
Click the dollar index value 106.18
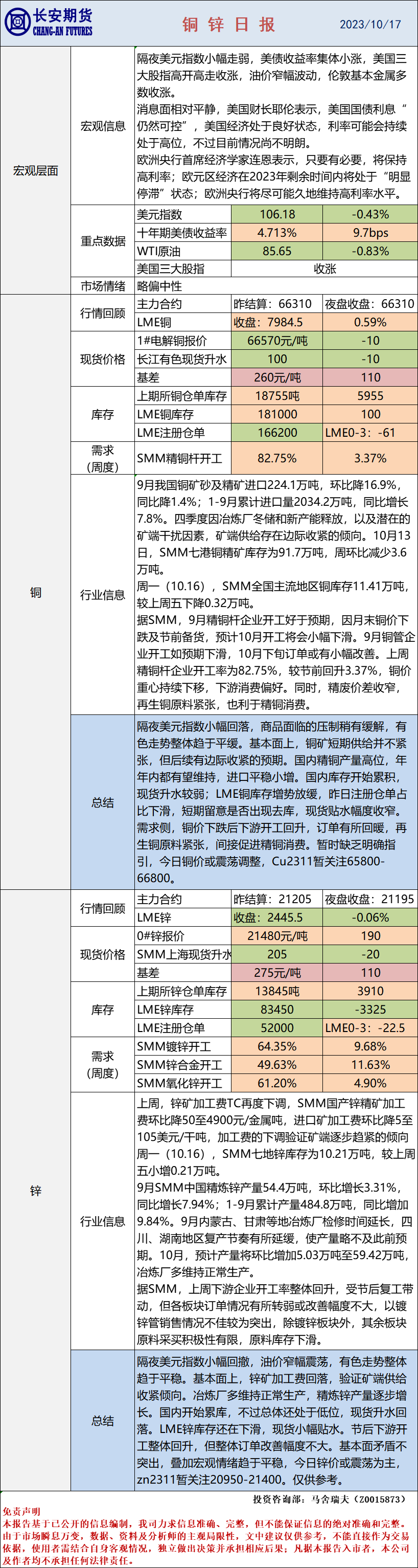(277, 214)
